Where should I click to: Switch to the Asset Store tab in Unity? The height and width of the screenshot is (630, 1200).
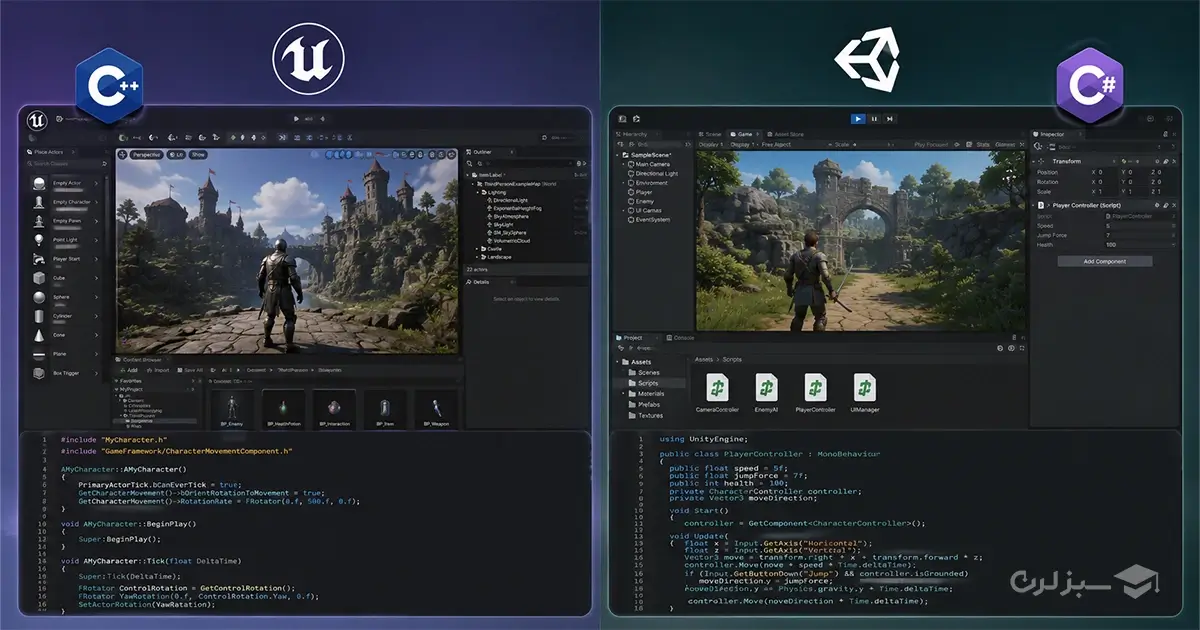coord(786,133)
